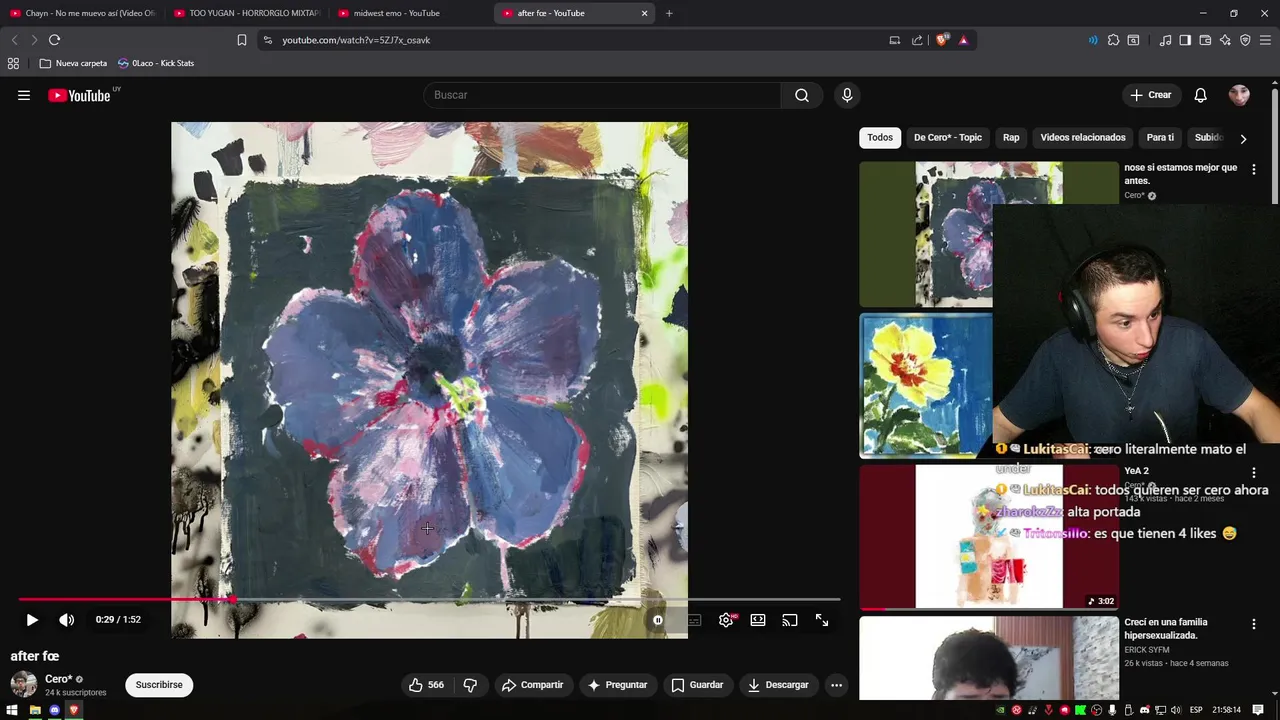Open YouTube notifications bell
The width and height of the screenshot is (1280, 720).
(x=1200, y=95)
